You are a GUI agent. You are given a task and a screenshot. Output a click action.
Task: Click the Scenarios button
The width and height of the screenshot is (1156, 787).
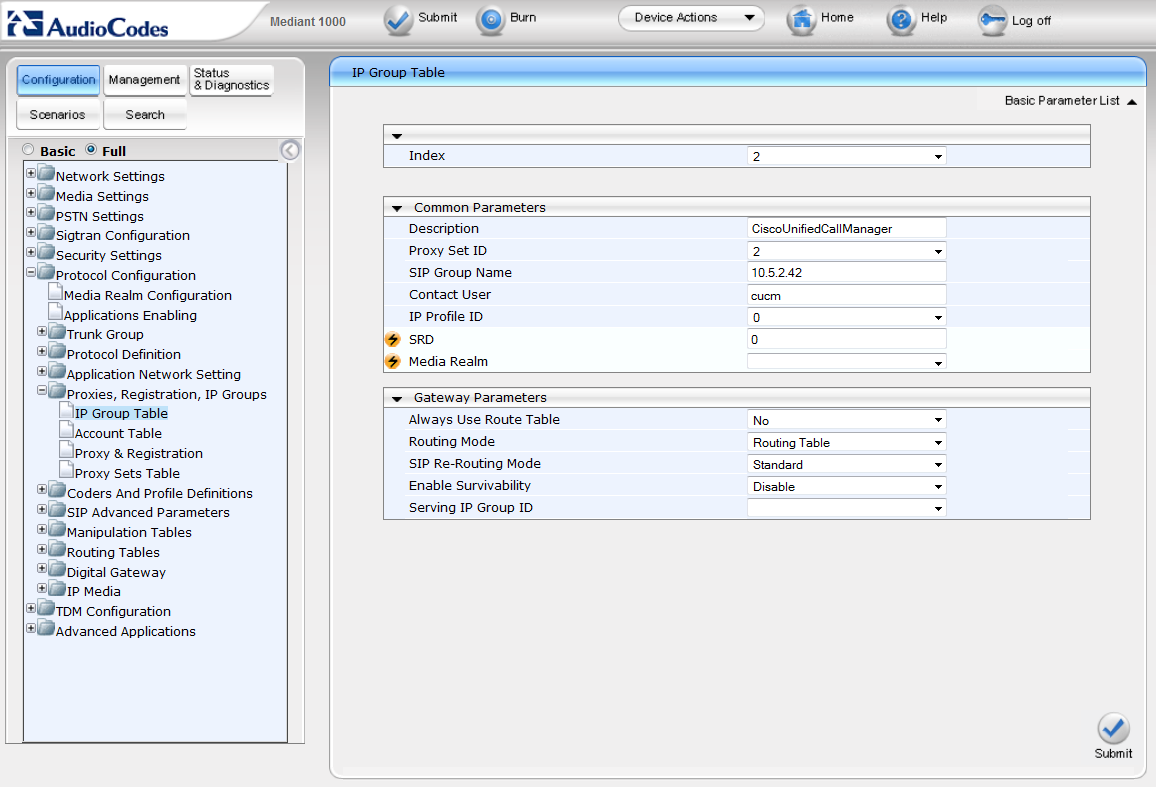(58, 115)
